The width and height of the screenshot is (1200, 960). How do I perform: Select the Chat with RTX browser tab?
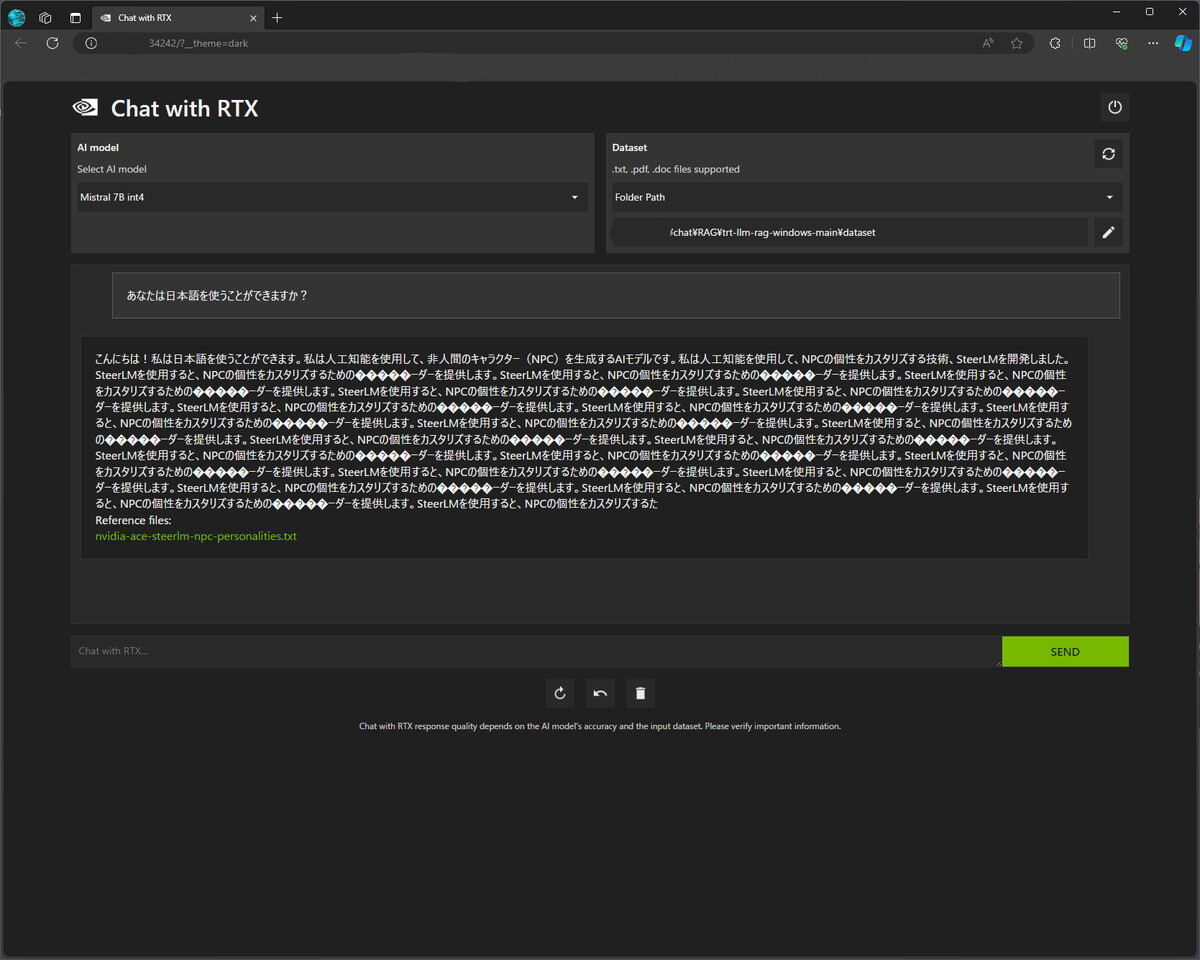178,17
